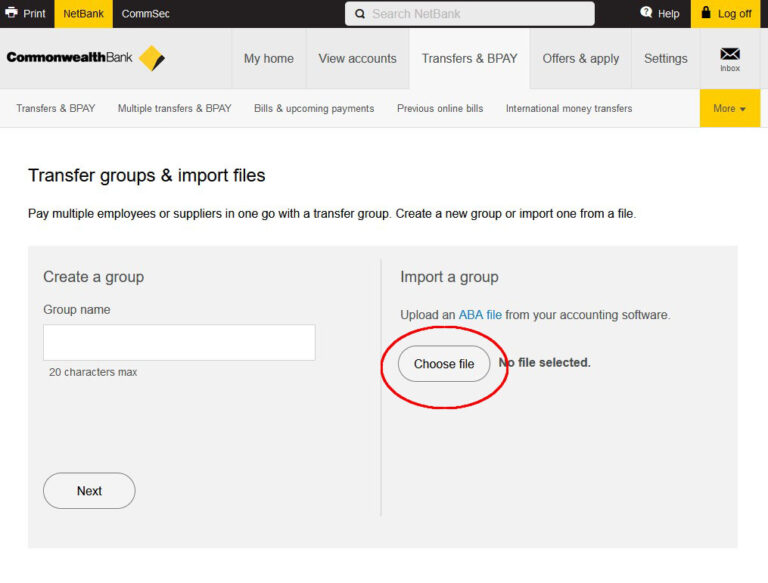Screen dimensions: 768x583
Task: Switch to the CommSec tab
Action: coord(146,14)
